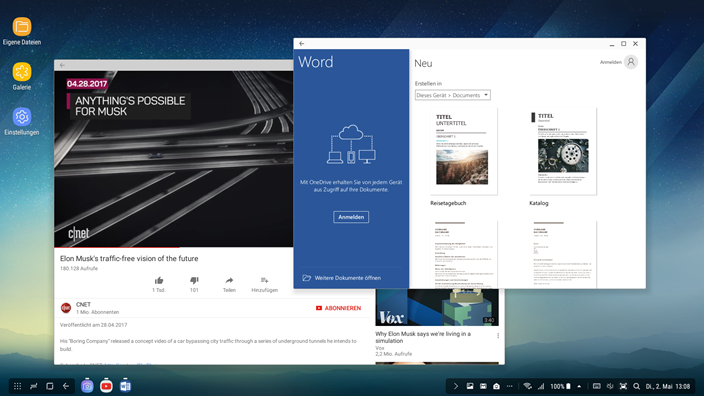Share the video via Teilen icon
This screenshot has width=704, height=396.
point(229,281)
